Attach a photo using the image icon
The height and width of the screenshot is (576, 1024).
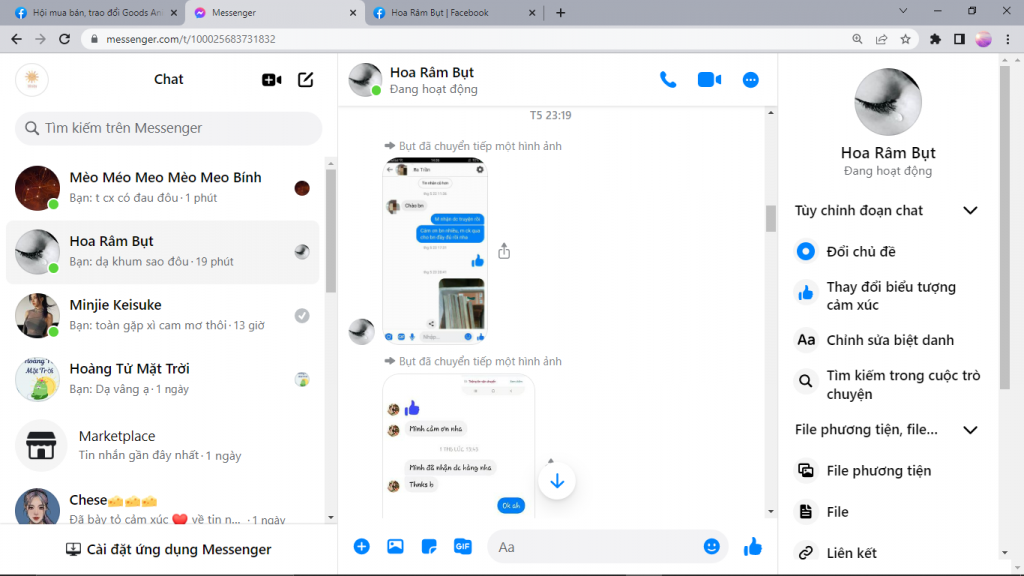(x=395, y=546)
